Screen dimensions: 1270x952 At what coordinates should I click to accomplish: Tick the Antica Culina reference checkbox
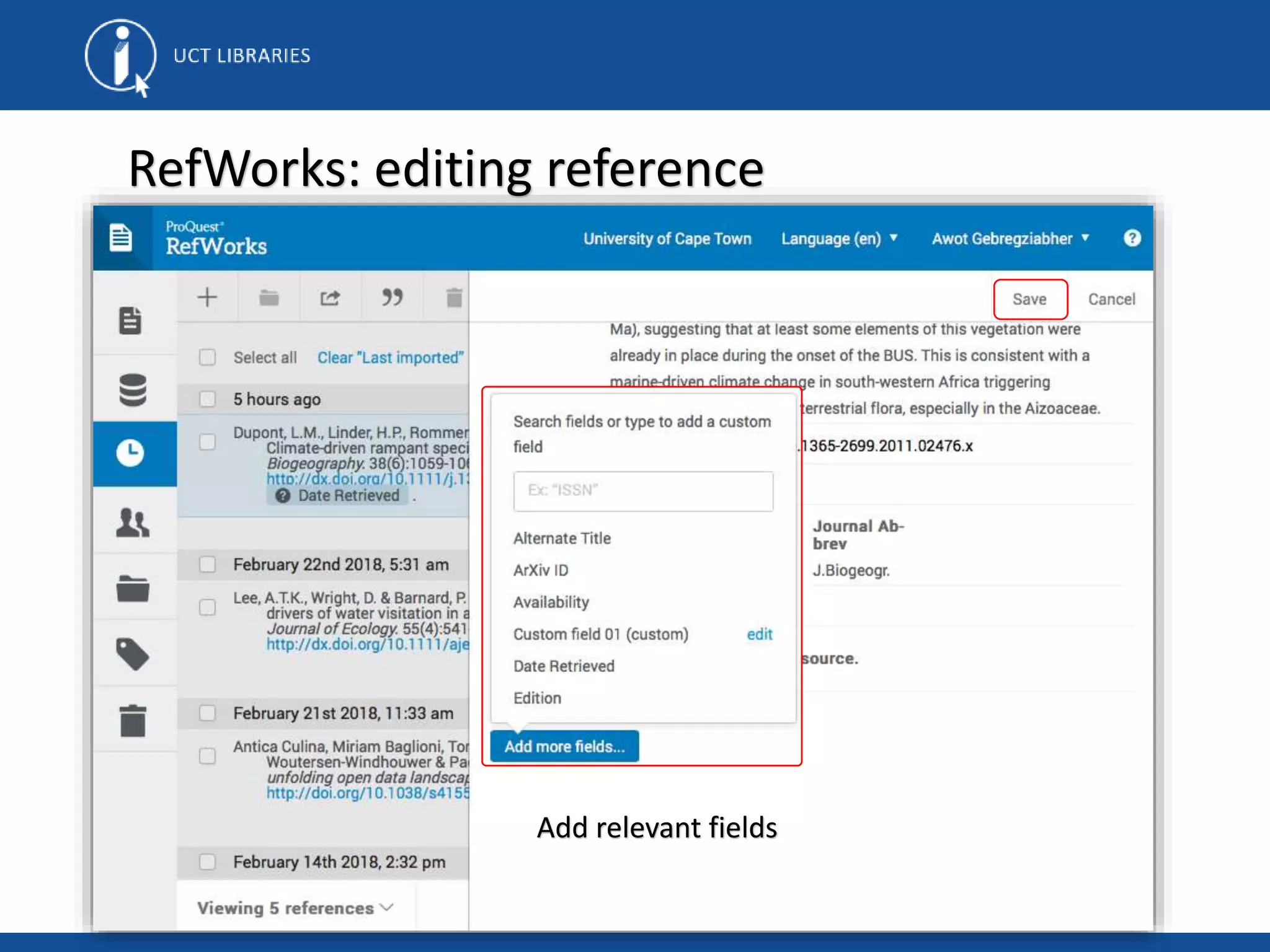[207, 756]
